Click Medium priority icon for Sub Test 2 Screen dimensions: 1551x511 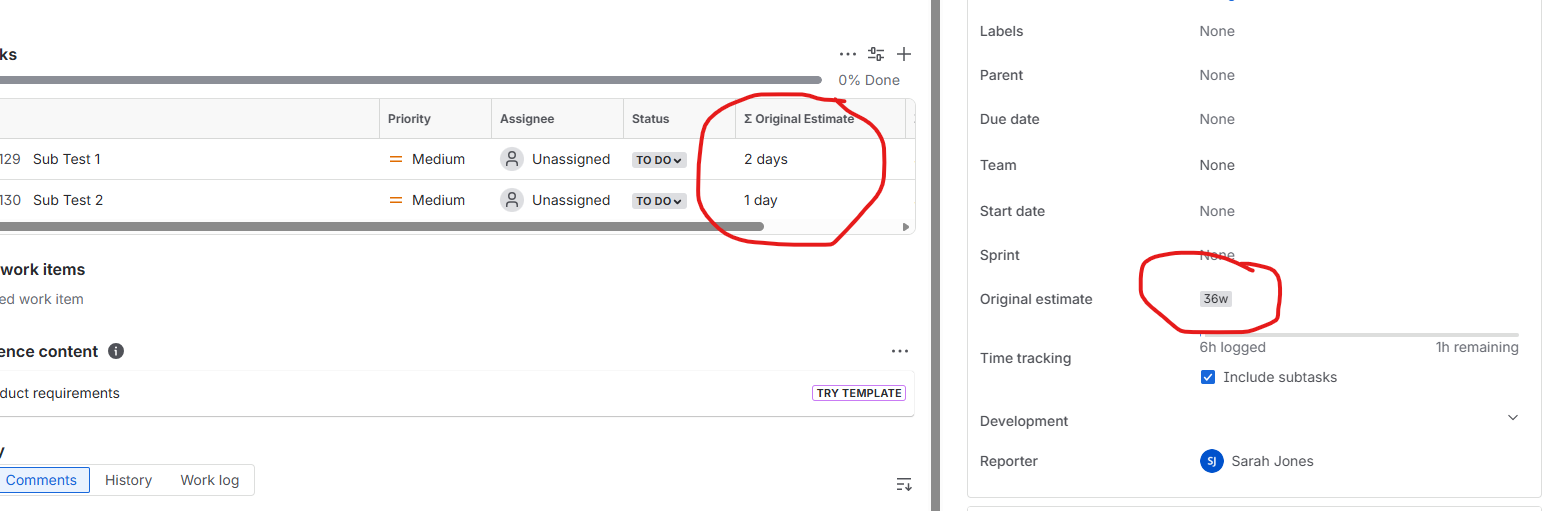[x=396, y=200]
